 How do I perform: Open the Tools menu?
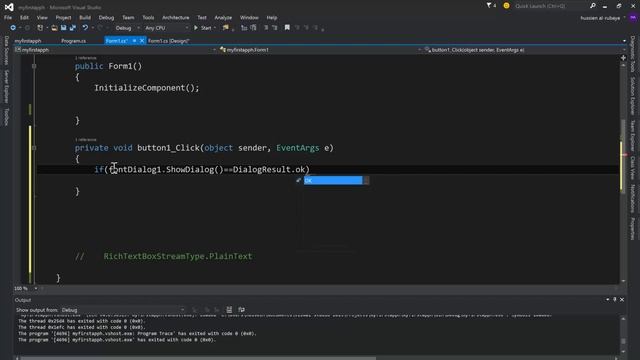148,18
